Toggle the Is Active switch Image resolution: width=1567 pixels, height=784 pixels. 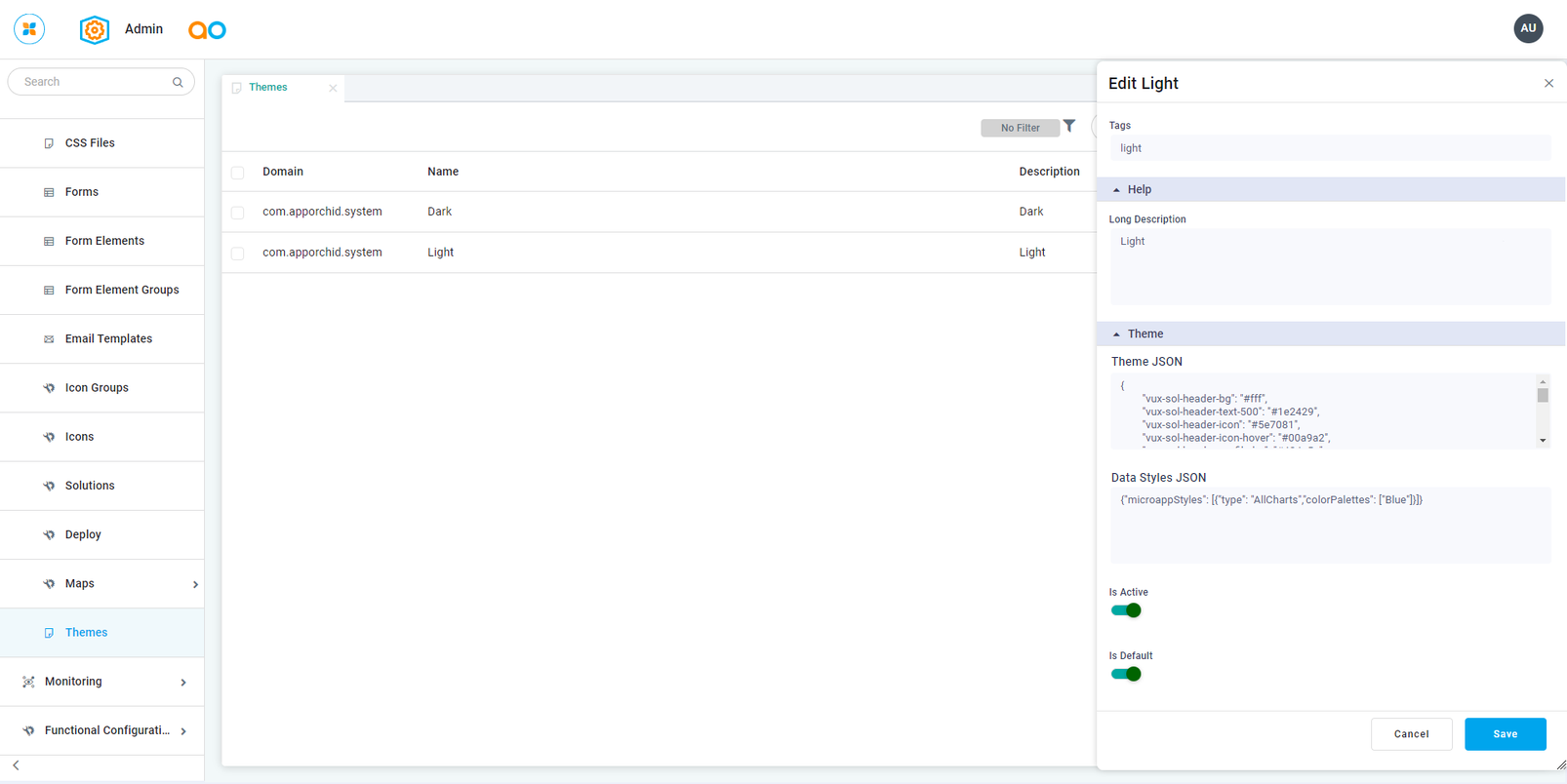[x=1126, y=610]
